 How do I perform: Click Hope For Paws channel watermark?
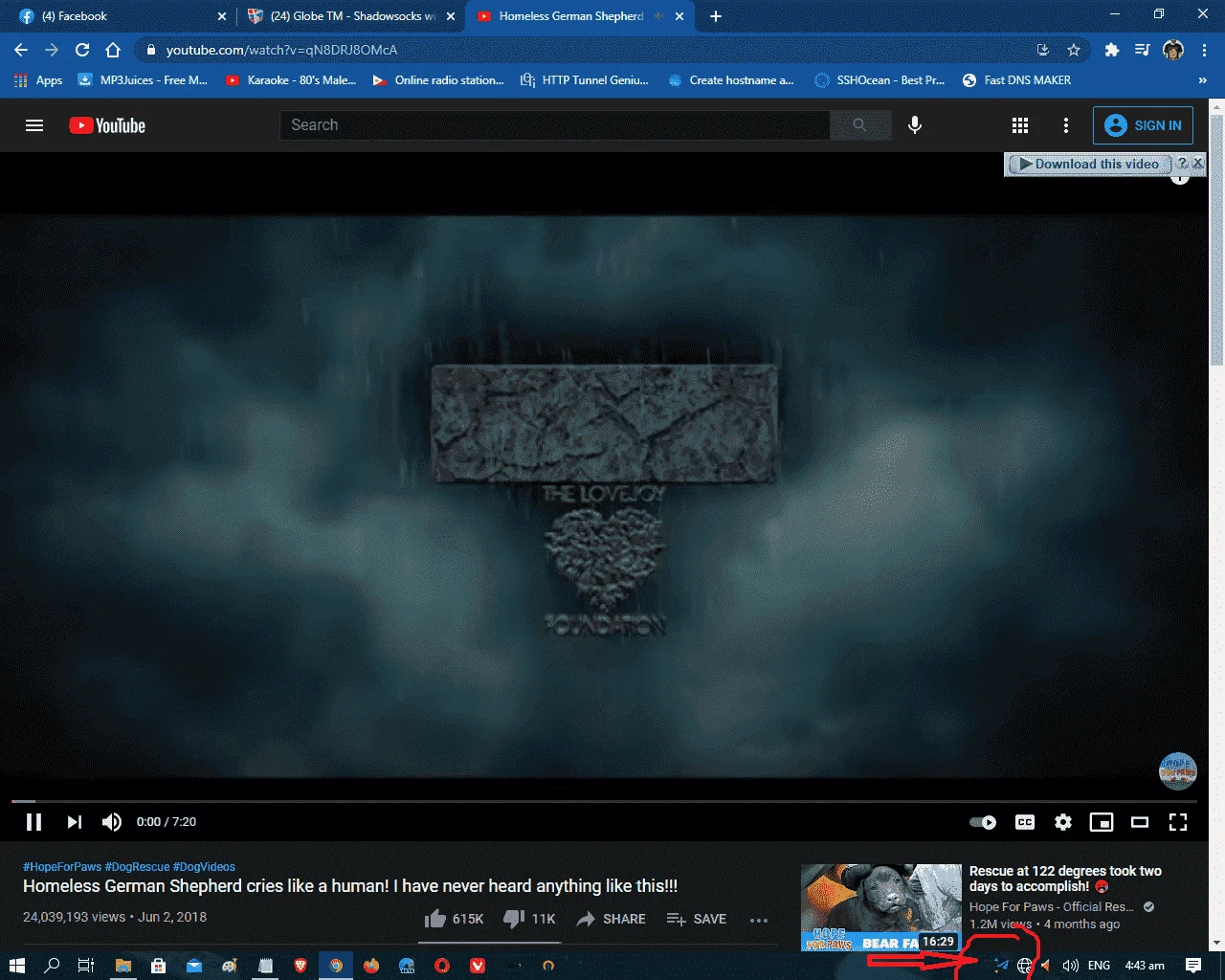pos(1178,771)
